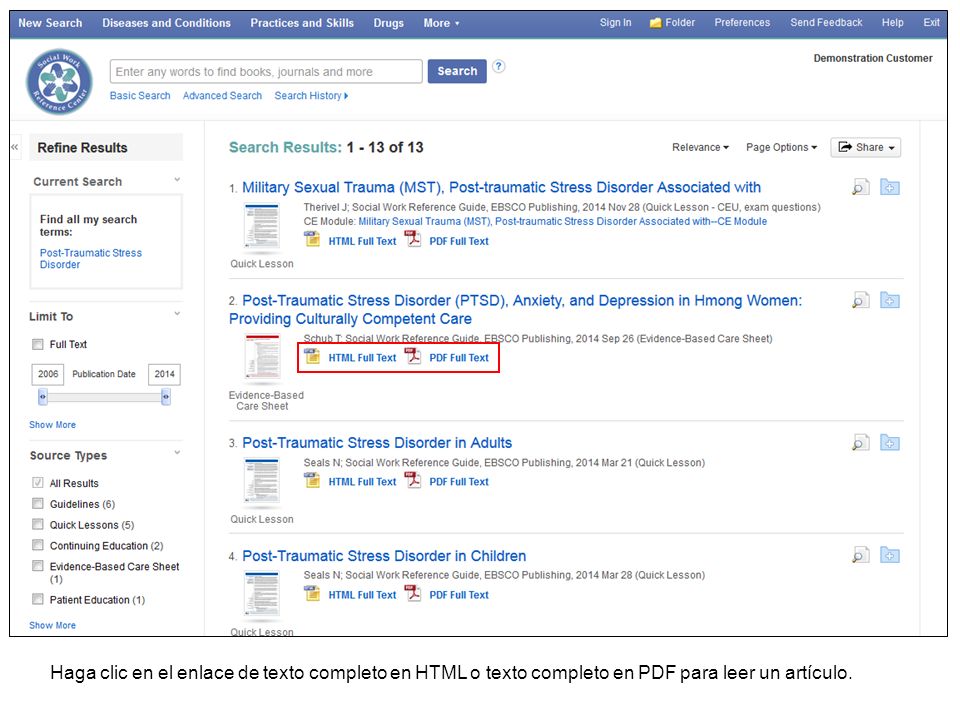Screen dimensions: 960x720
Task: Enable the Full Text limiter checkbox
Action: pyautogui.click(x=38, y=344)
